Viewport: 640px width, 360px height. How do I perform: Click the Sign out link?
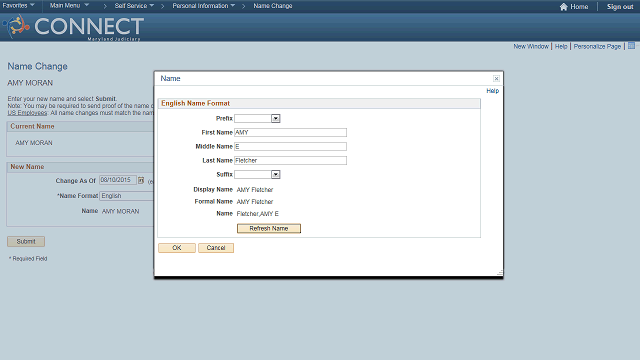[x=620, y=7]
